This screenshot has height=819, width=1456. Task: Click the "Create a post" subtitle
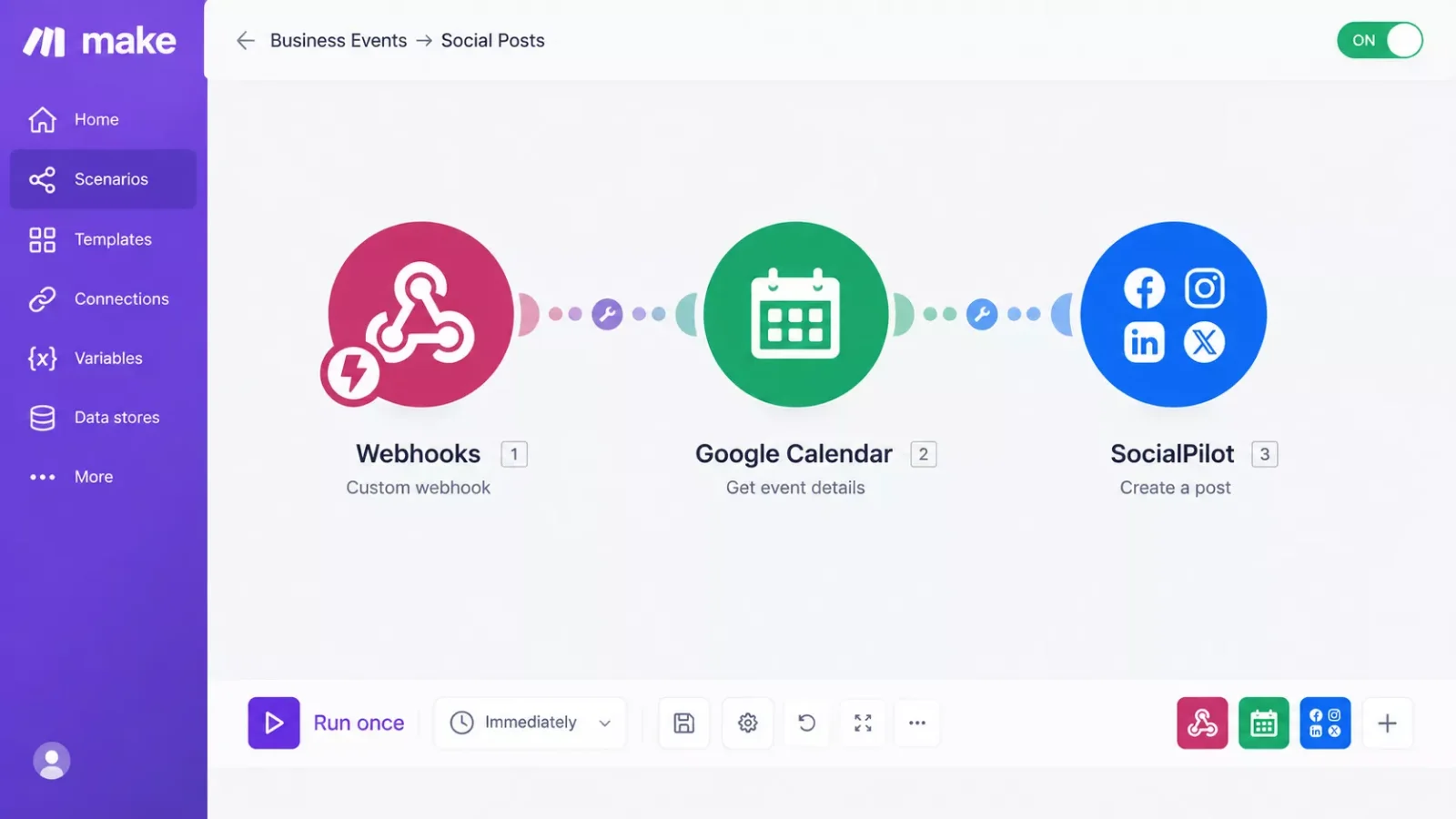pyautogui.click(x=1175, y=488)
